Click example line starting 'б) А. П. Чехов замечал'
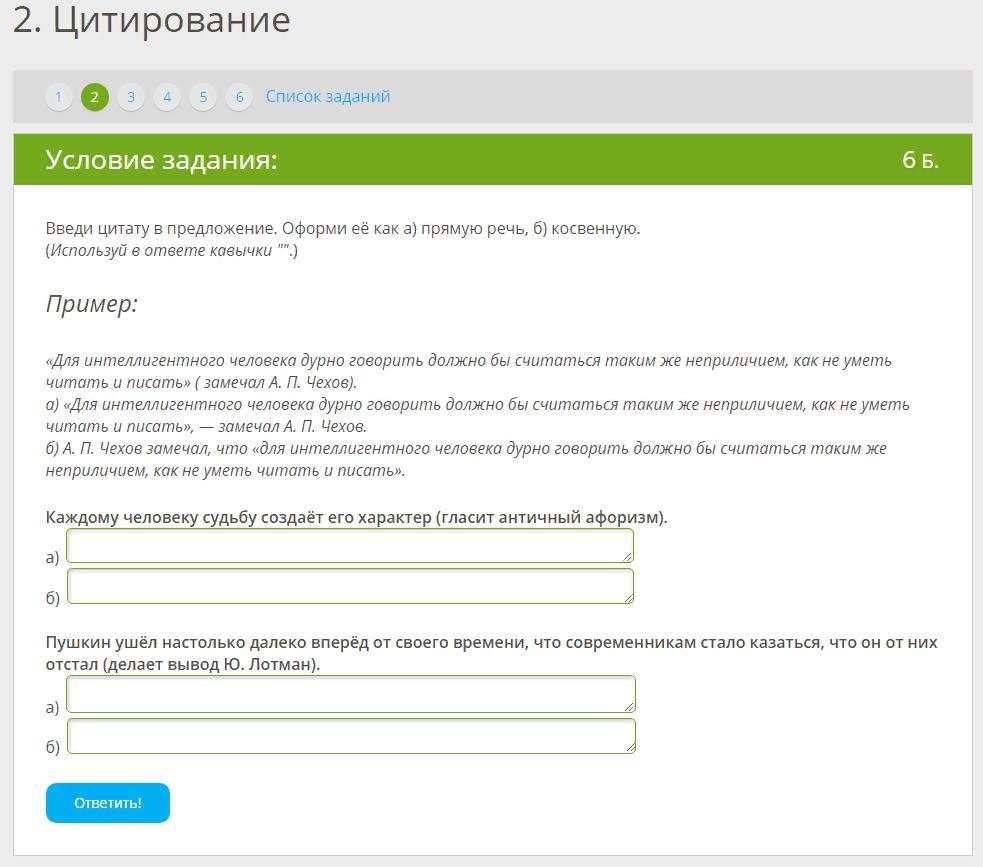Image resolution: width=983 pixels, height=867 pixels. pos(466,460)
